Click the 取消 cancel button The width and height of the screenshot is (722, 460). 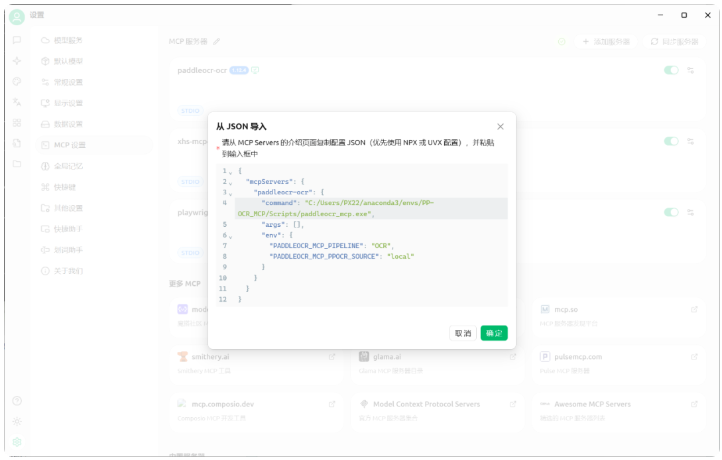click(x=463, y=333)
